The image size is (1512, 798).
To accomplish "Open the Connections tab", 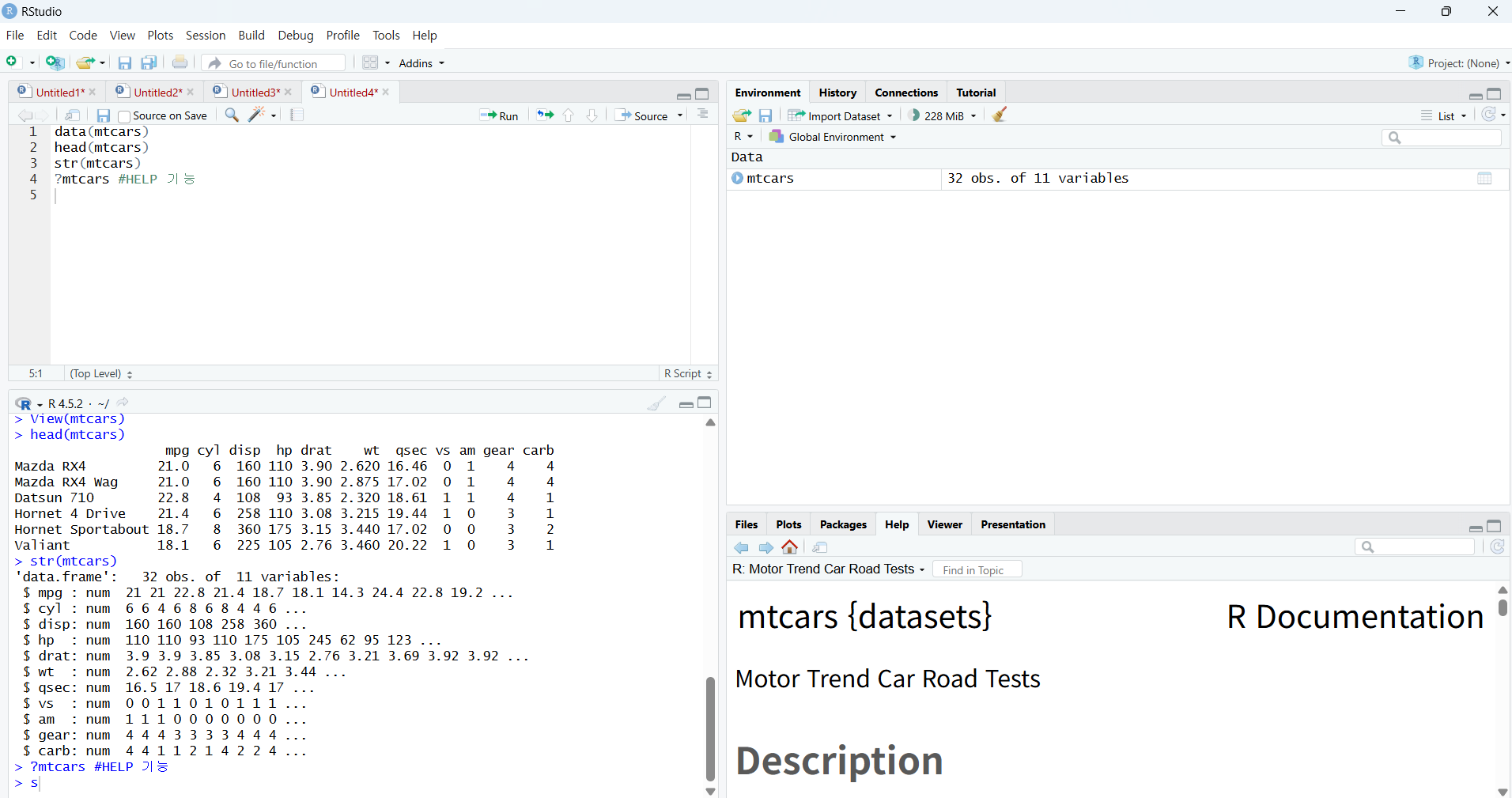I will pyautogui.click(x=906, y=93).
